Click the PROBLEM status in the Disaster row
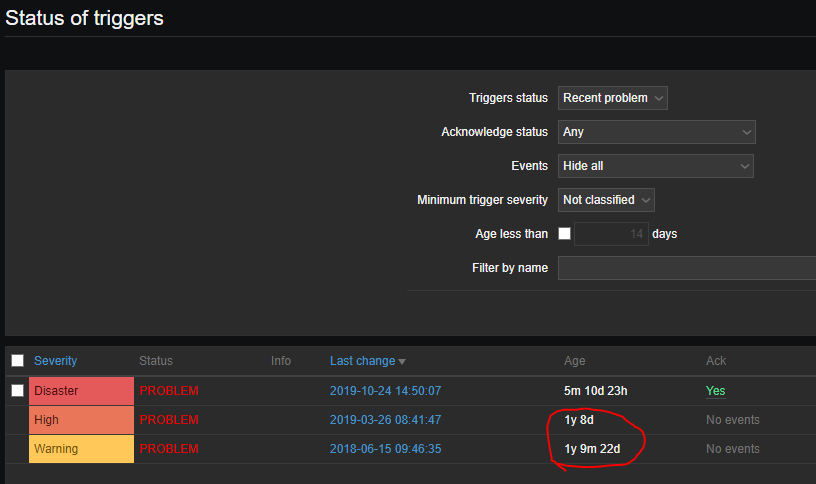This screenshot has height=484, width=816. tap(169, 391)
